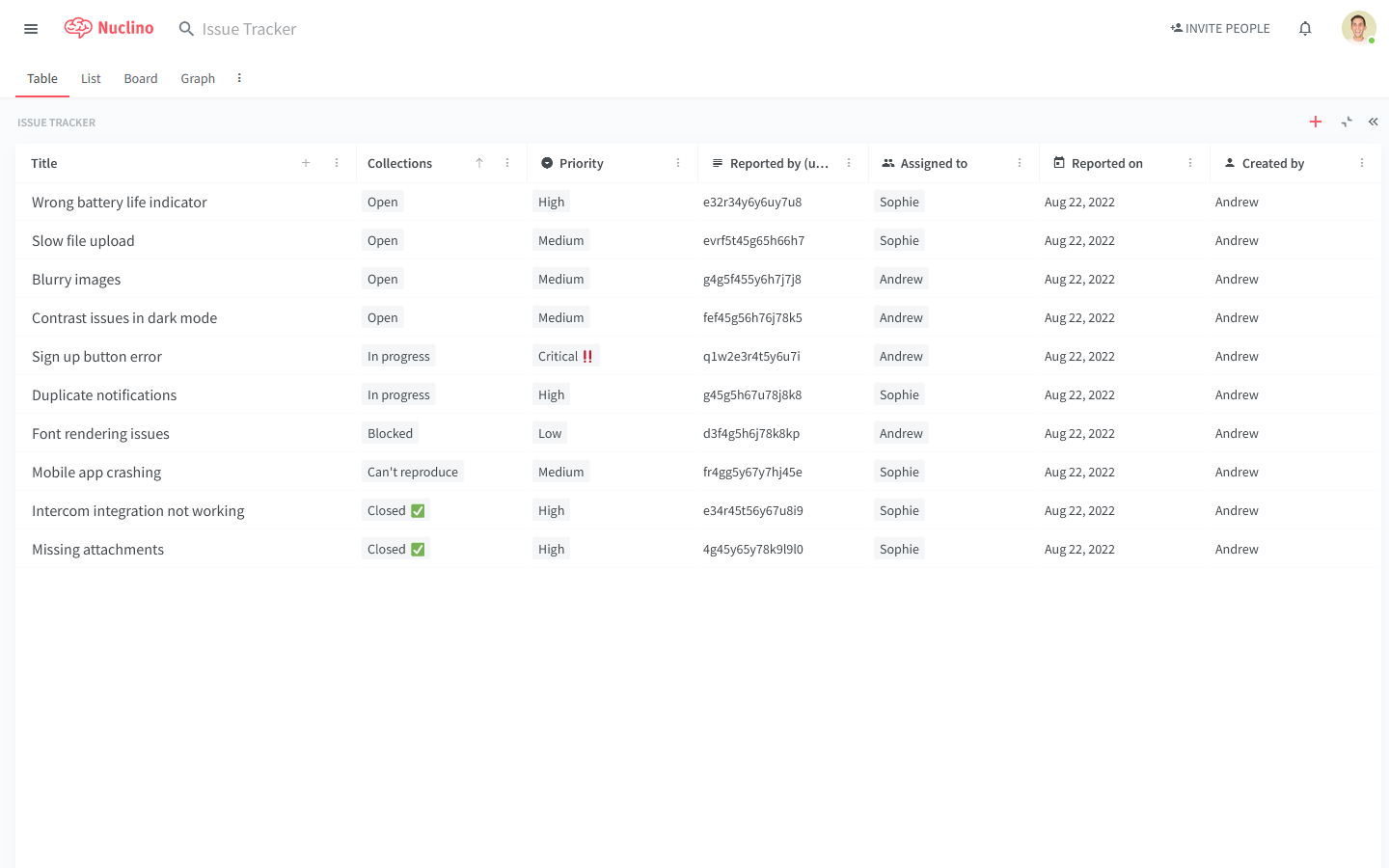Click the Assigned to people icon
The image size is (1389, 868).
pos(888,163)
